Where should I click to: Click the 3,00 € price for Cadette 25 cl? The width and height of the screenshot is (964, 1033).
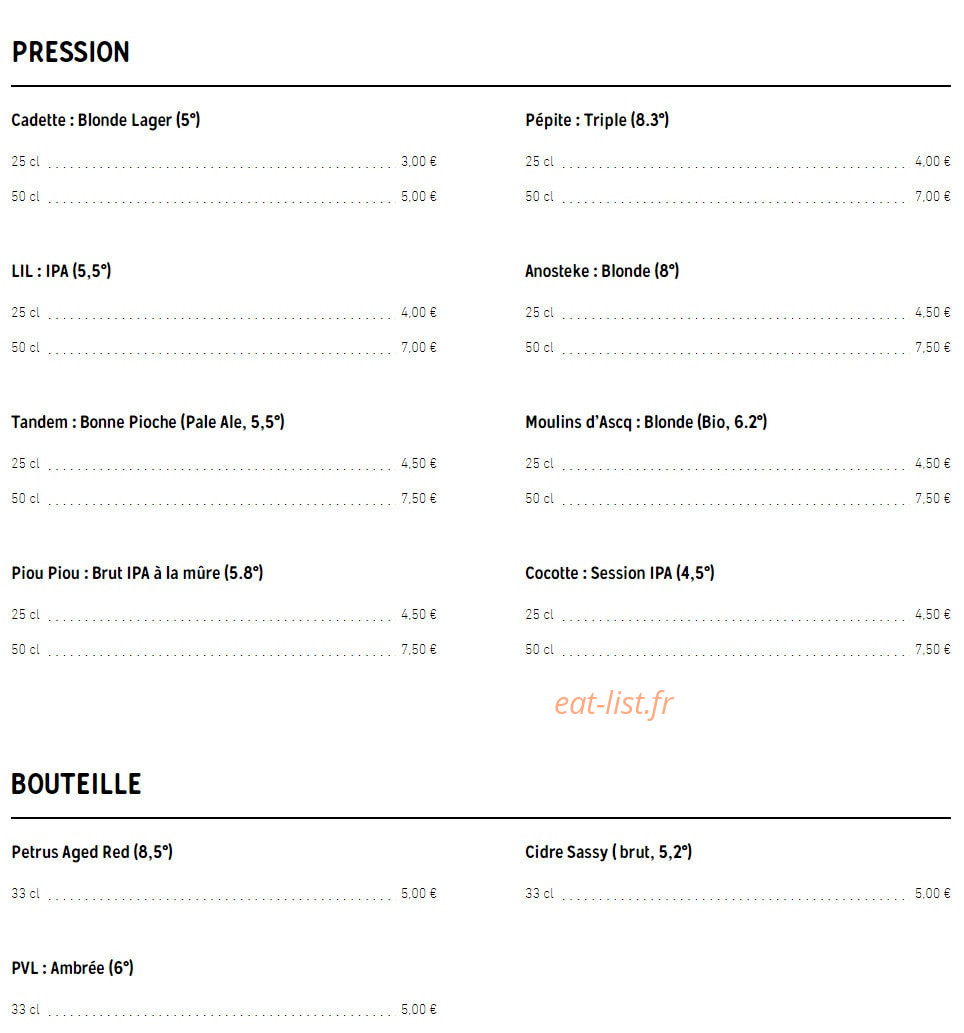(419, 161)
